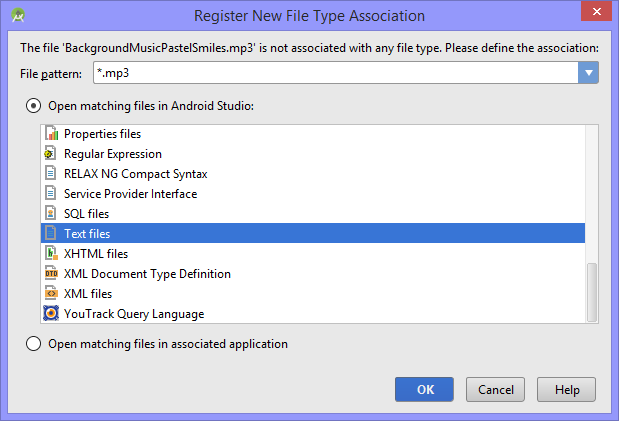Select 'Open matching files in Android Studio' radio

coord(34,106)
